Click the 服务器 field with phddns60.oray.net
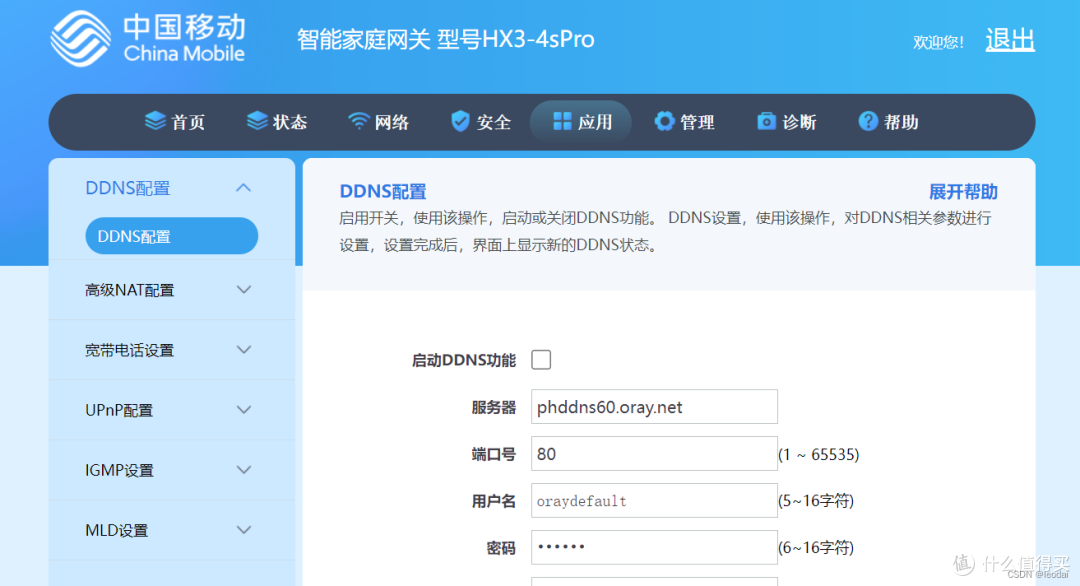 (654, 407)
